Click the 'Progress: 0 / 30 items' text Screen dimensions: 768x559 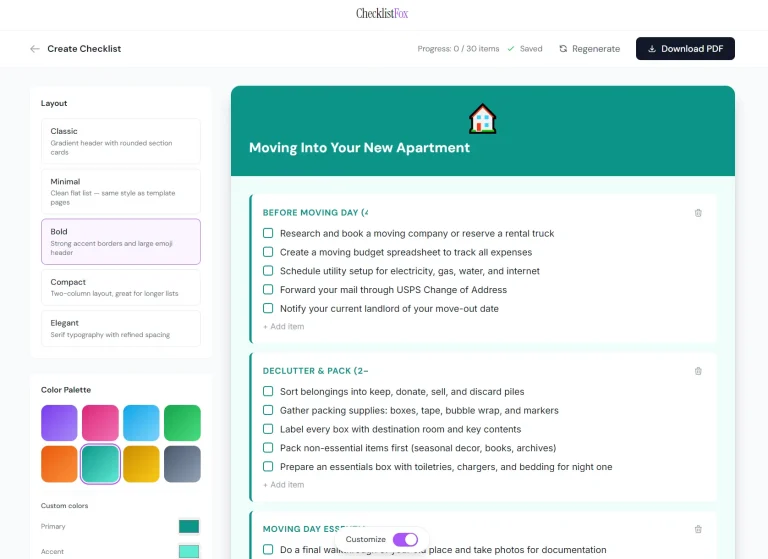point(458,49)
